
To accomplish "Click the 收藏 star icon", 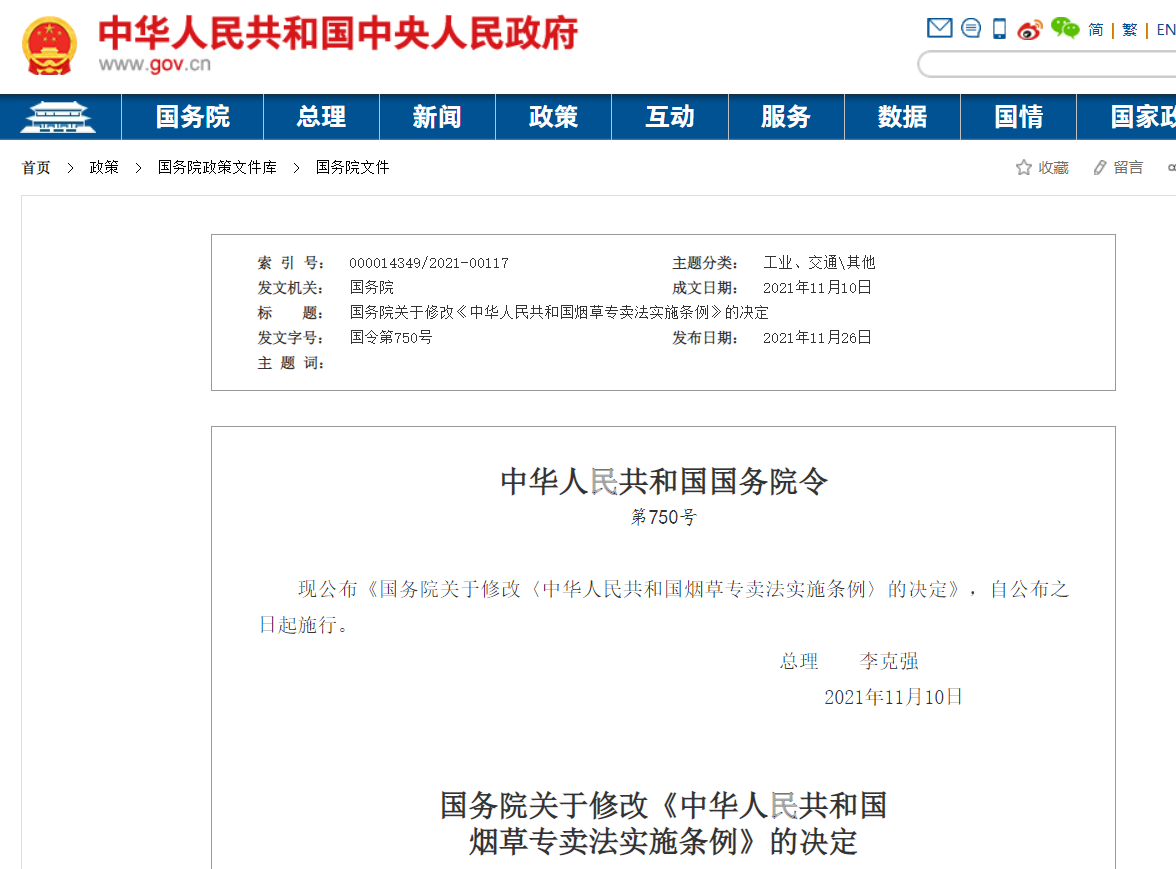I will (x=1024, y=168).
